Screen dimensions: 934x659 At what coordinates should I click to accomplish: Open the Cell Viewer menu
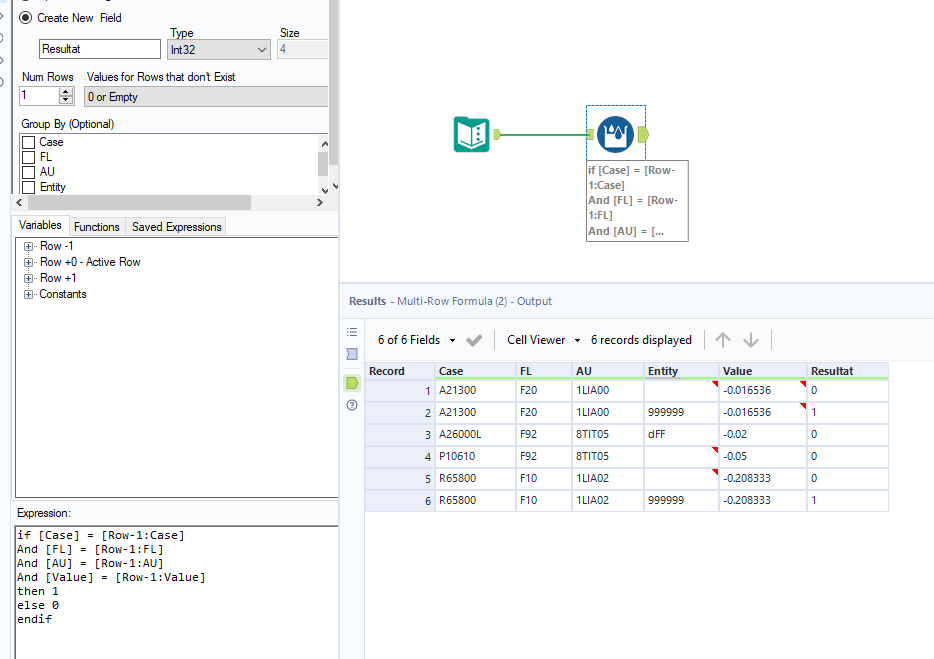[x=541, y=340]
